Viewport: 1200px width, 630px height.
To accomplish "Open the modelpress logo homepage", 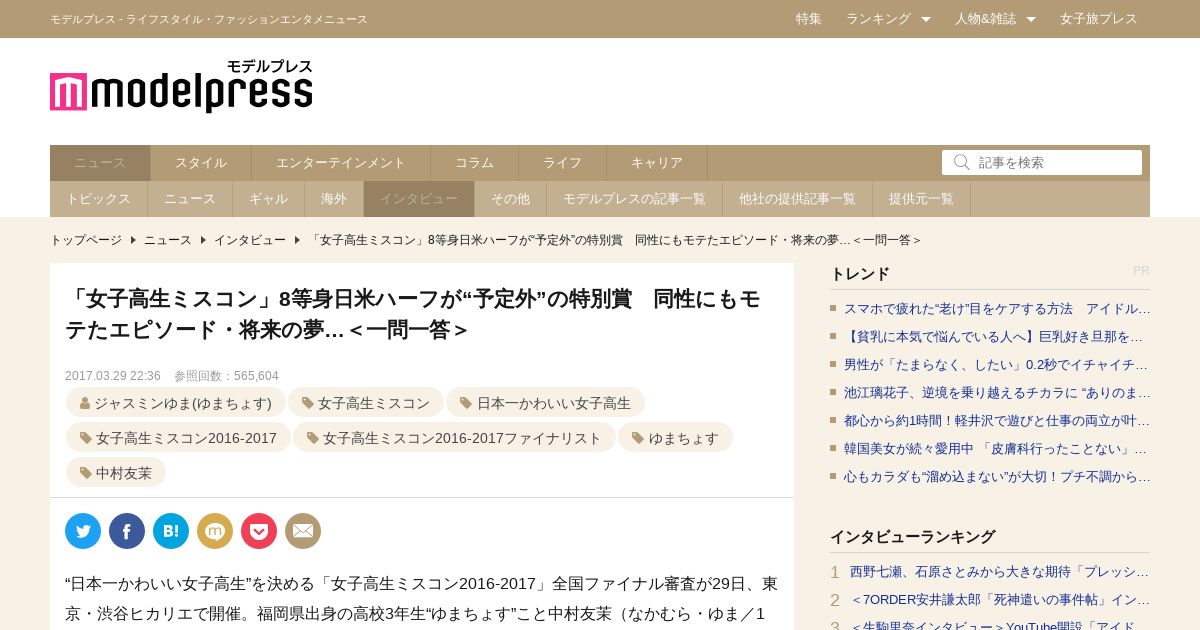I will [x=181, y=86].
